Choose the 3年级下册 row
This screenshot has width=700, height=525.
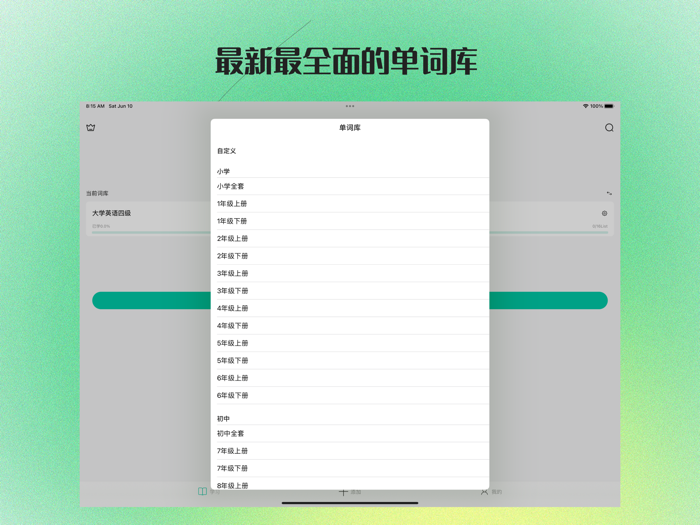pyautogui.click(x=350, y=291)
